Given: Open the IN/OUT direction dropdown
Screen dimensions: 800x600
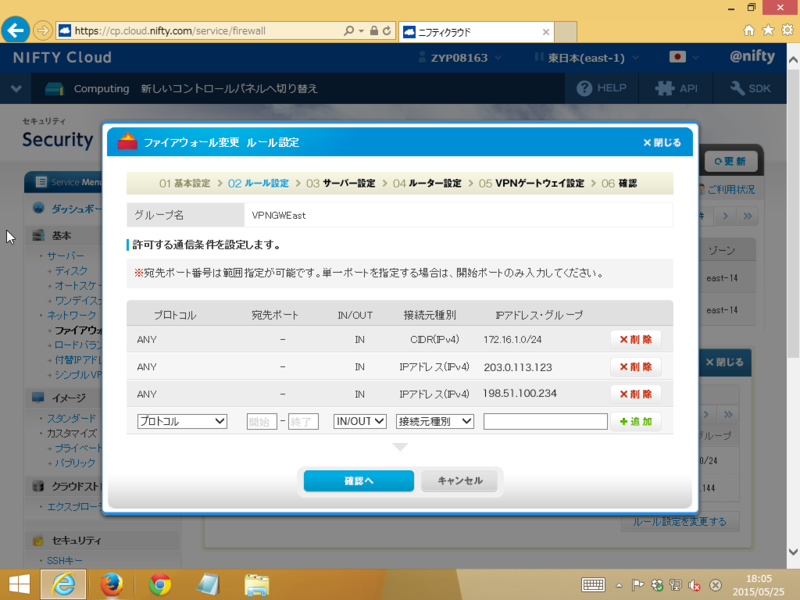Looking at the screenshot, I should tap(359, 421).
